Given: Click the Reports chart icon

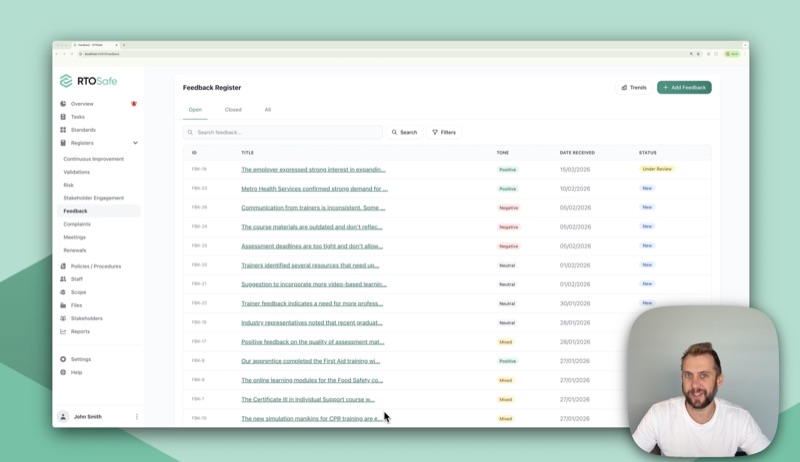Looking at the screenshot, I should 63,331.
